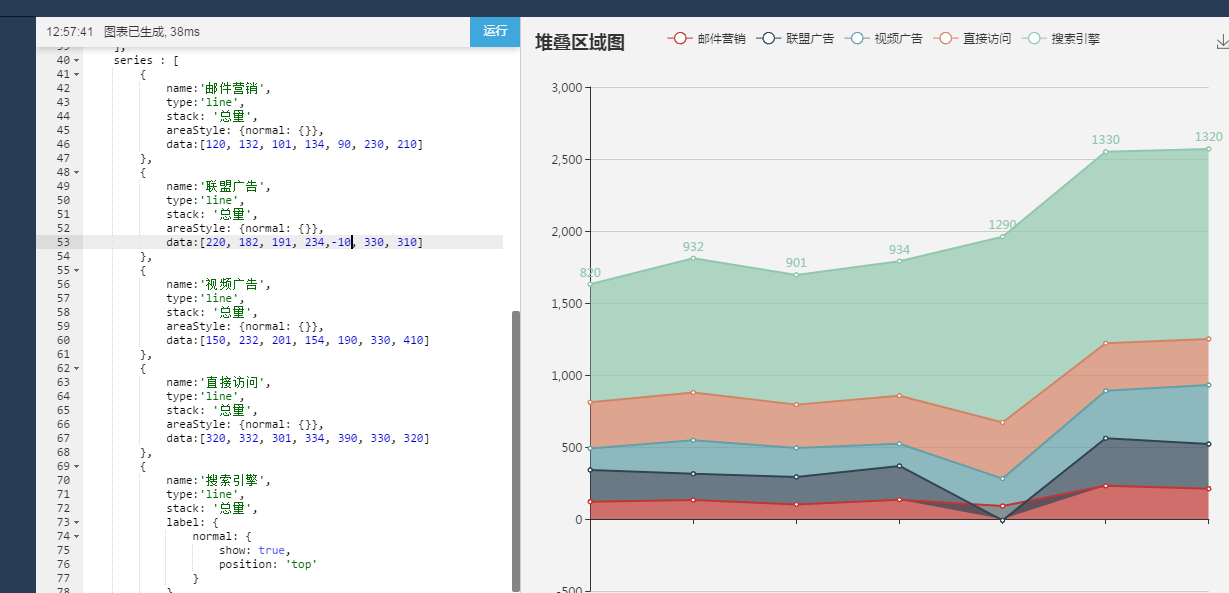This screenshot has height=593, width=1229.
Task: Click the 运行 run button
Action: click(x=495, y=31)
